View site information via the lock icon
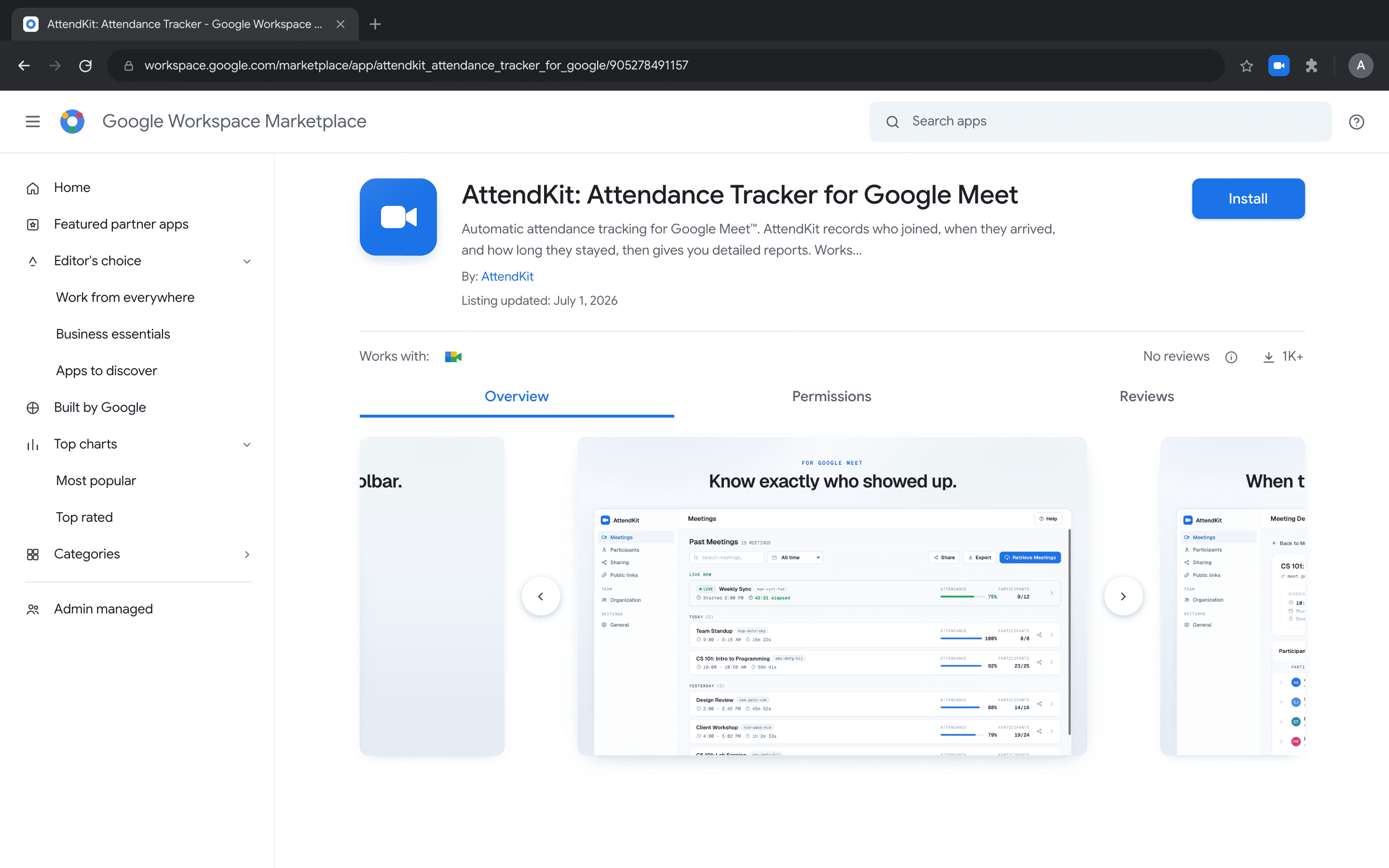The width and height of the screenshot is (1389, 868). (x=129, y=66)
